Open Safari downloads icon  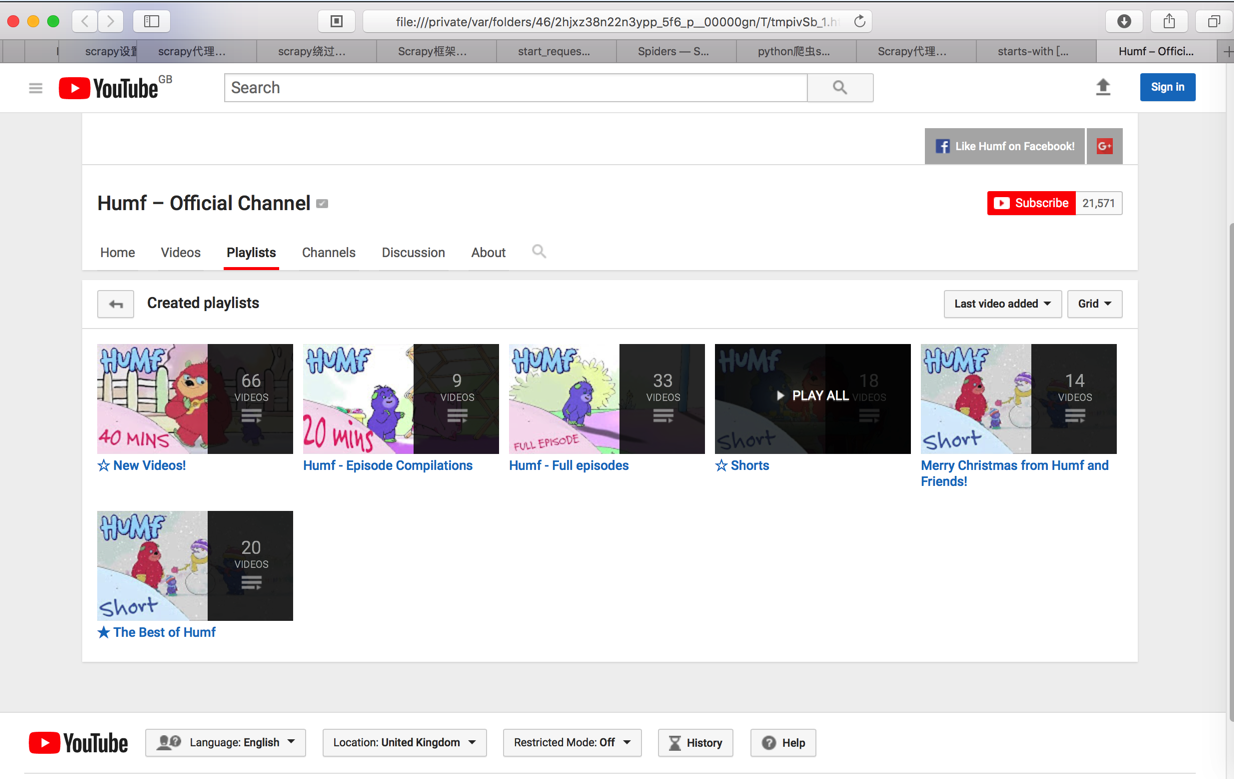(x=1124, y=21)
